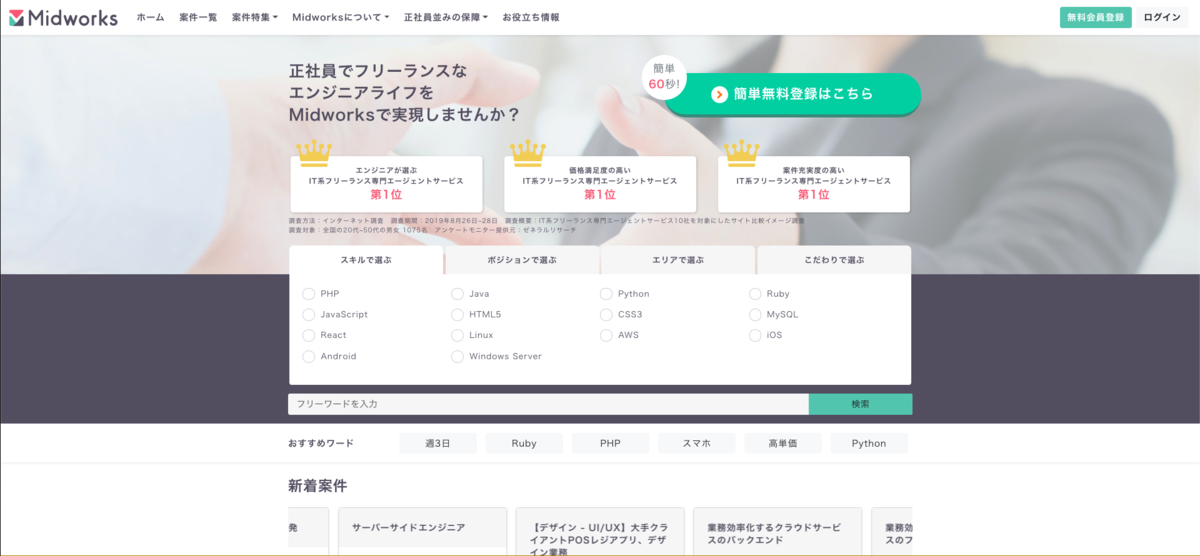Click the 高単価 recommended word
The width and height of the screenshot is (1200, 556).
pos(783,443)
